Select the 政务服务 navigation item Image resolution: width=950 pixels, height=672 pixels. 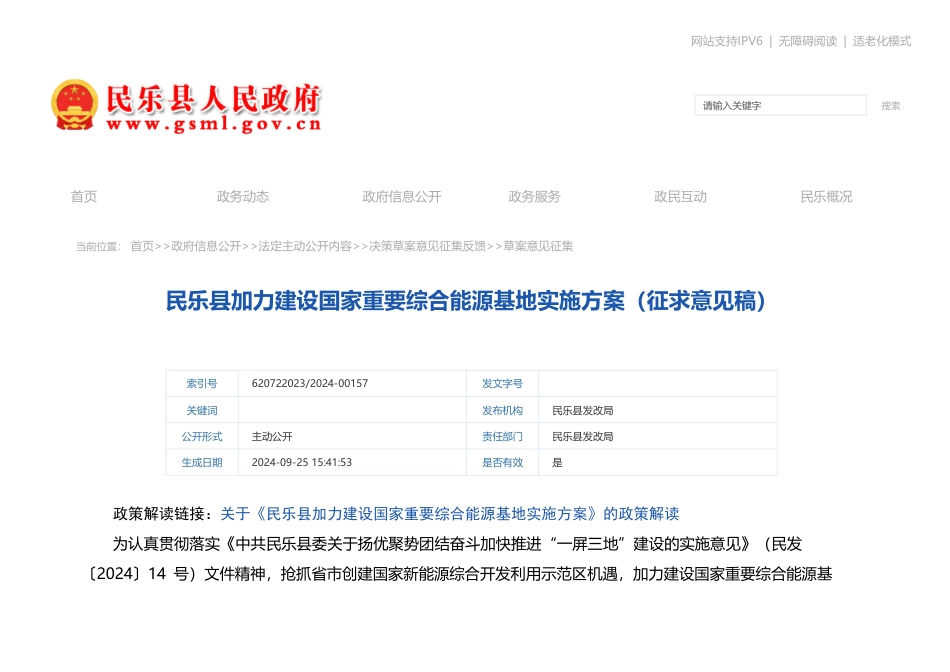click(534, 197)
